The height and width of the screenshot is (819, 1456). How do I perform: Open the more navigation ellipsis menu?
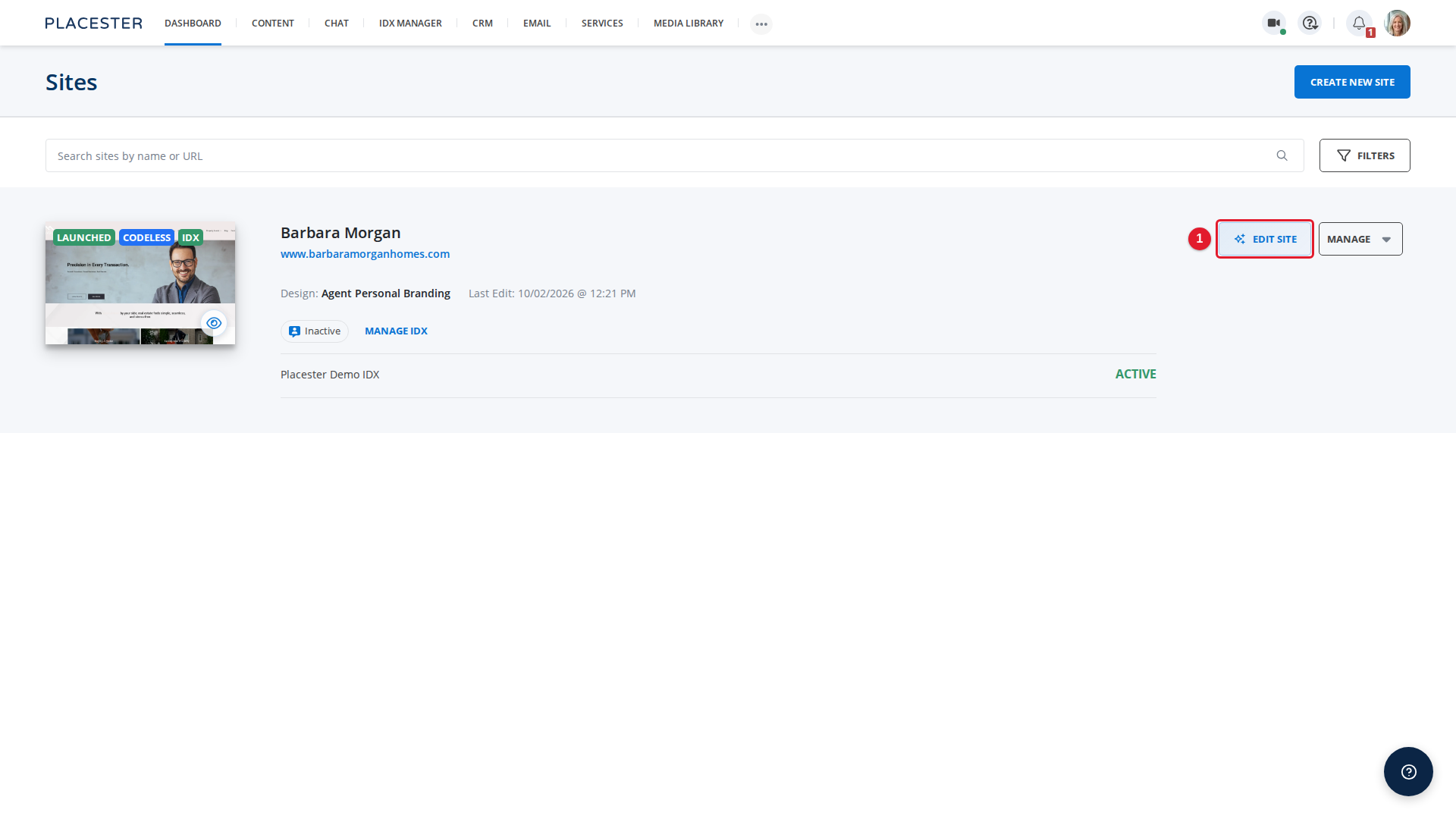pos(761,24)
